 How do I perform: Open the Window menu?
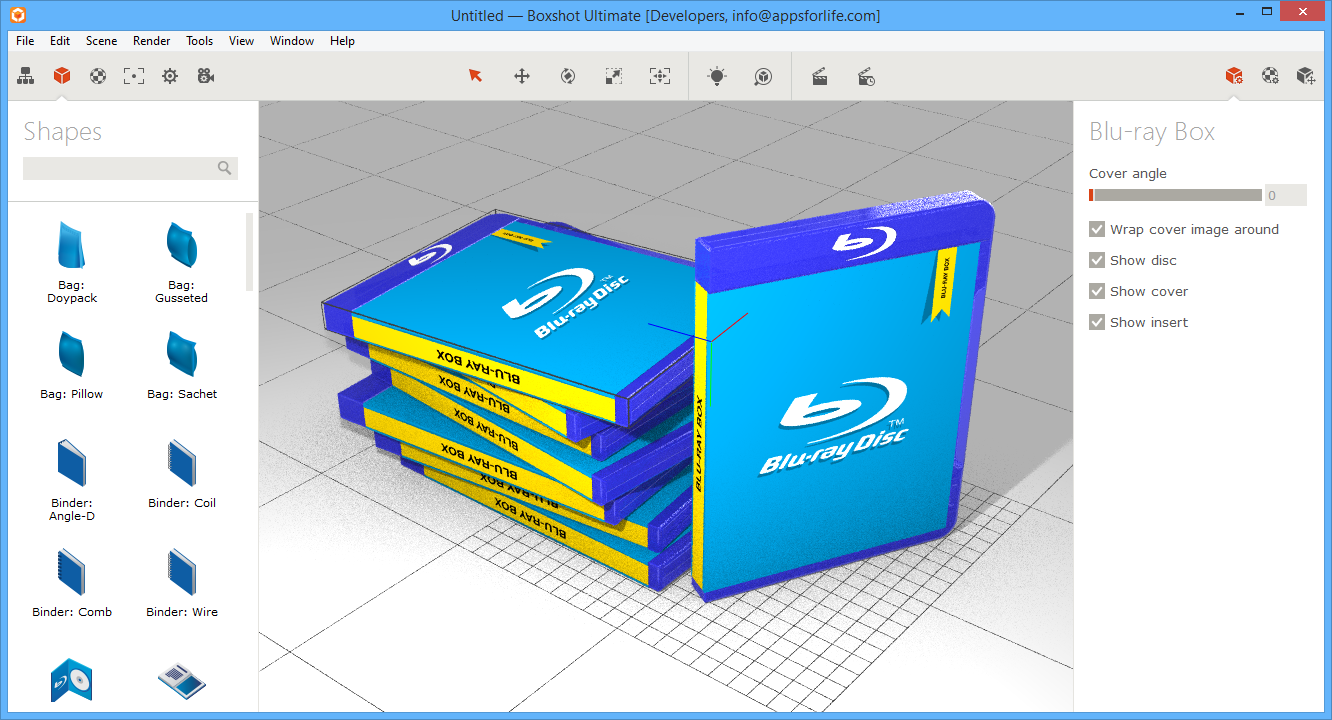292,41
